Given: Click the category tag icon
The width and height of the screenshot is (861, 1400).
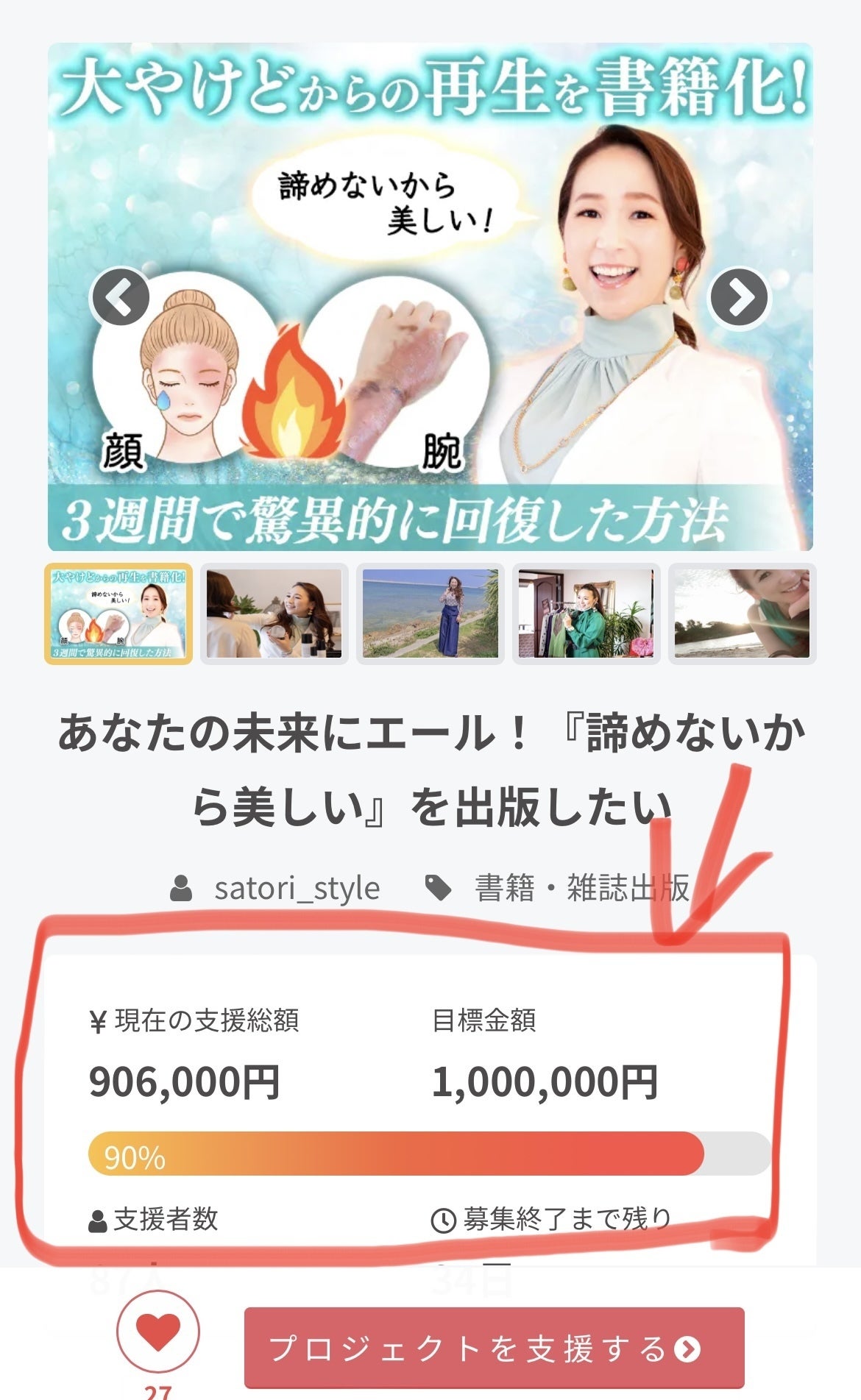Looking at the screenshot, I should pyautogui.click(x=439, y=889).
